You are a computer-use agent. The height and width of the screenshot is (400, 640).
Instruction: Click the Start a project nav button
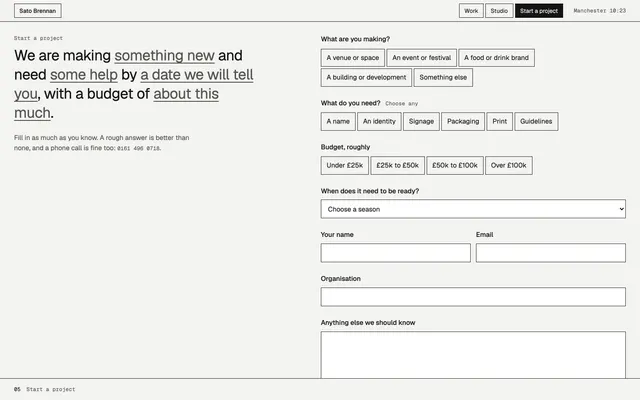[539, 11]
